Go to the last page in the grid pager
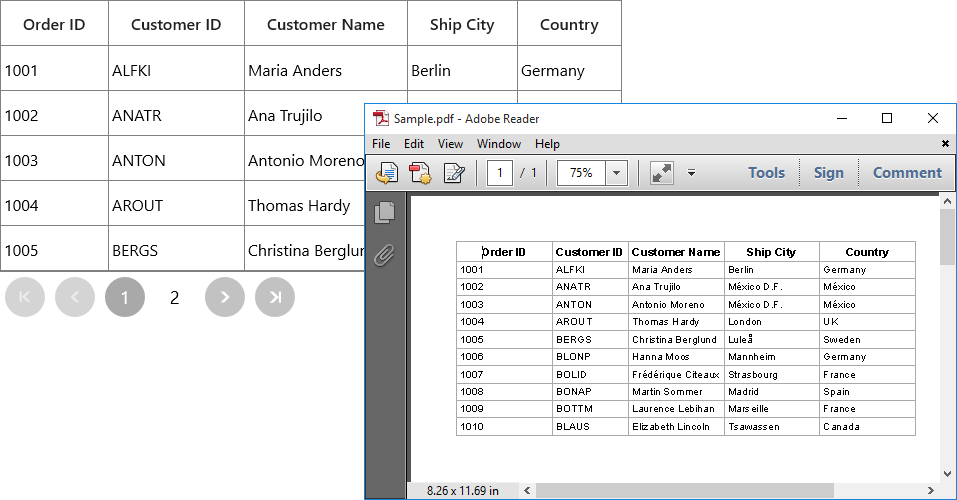The width and height of the screenshot is (957, 500). tap(275, 297)
